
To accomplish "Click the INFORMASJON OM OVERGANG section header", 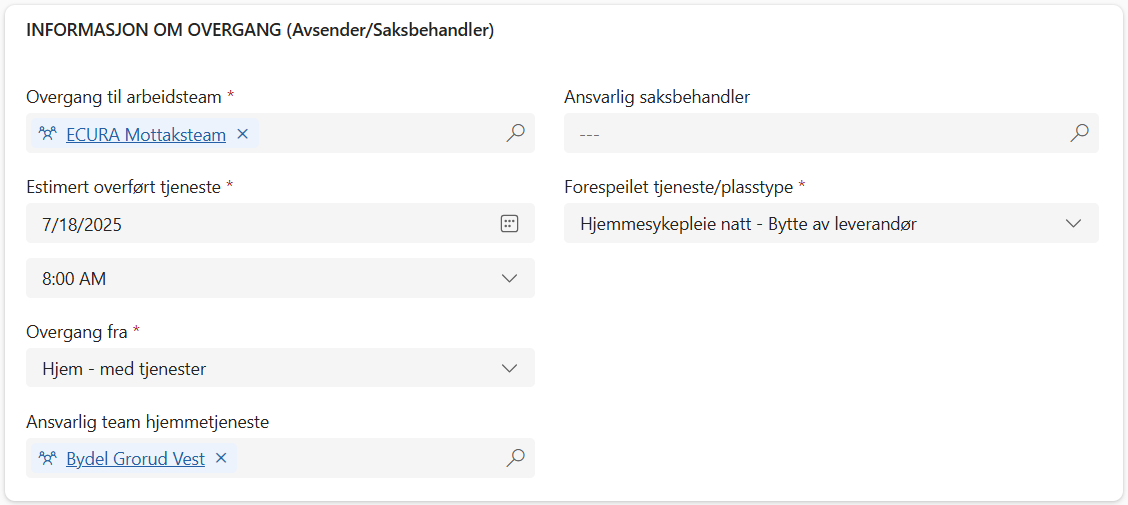I will coord(260,30).
